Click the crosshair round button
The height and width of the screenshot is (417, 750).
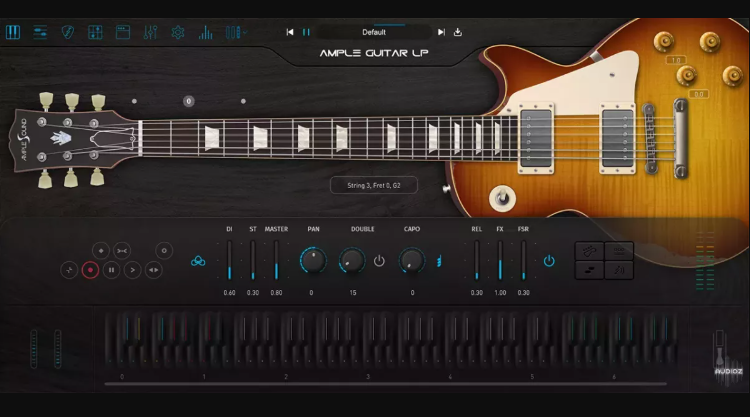69,270
